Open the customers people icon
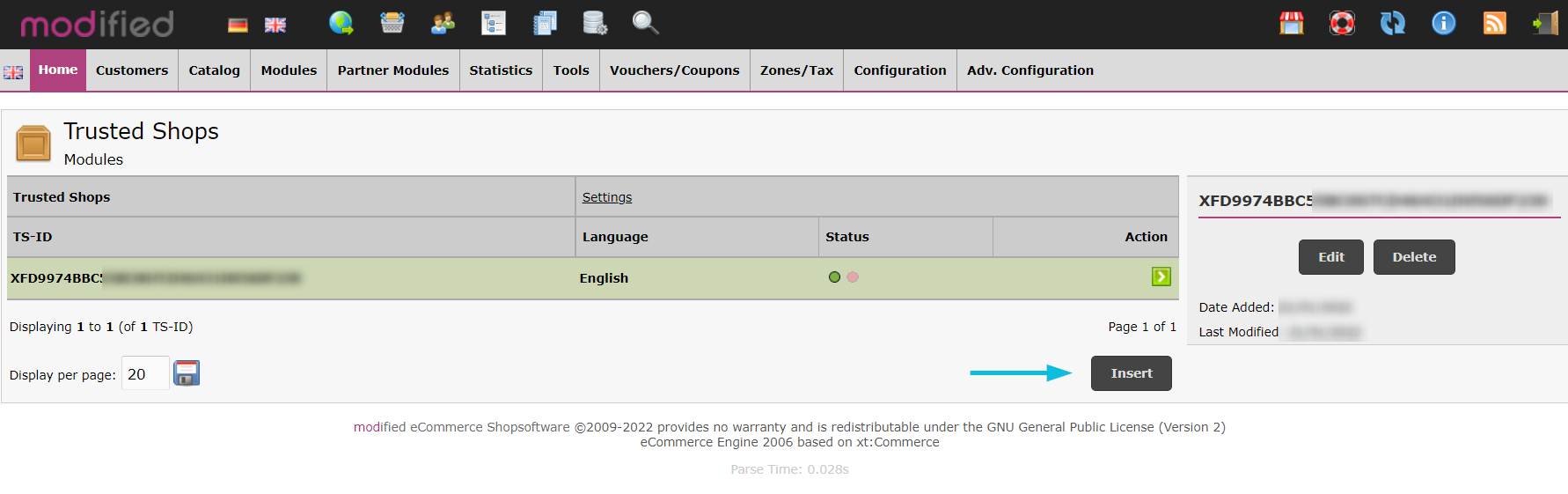This screenshot has width=1568, height=494. (443, 23)
